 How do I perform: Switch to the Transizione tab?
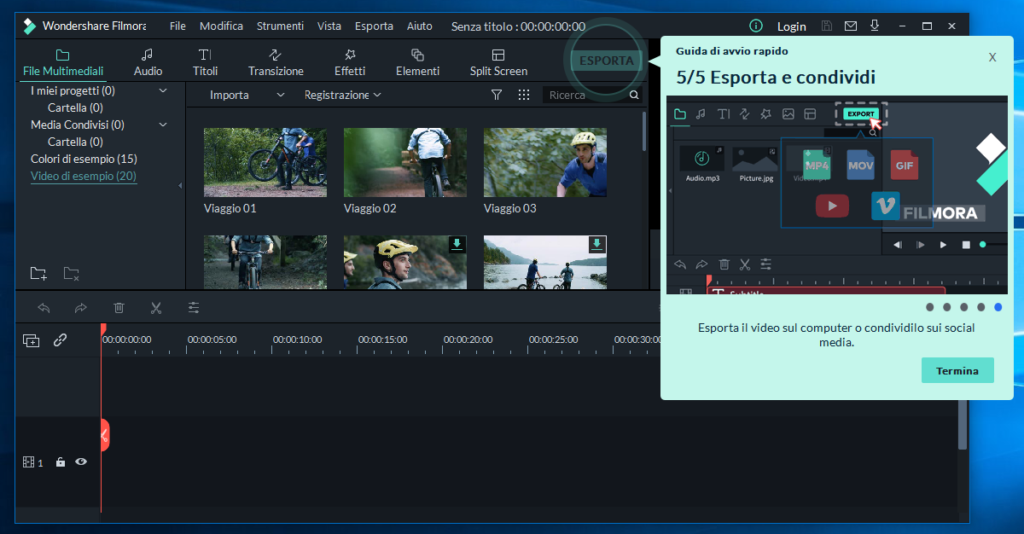pos(276,62)
